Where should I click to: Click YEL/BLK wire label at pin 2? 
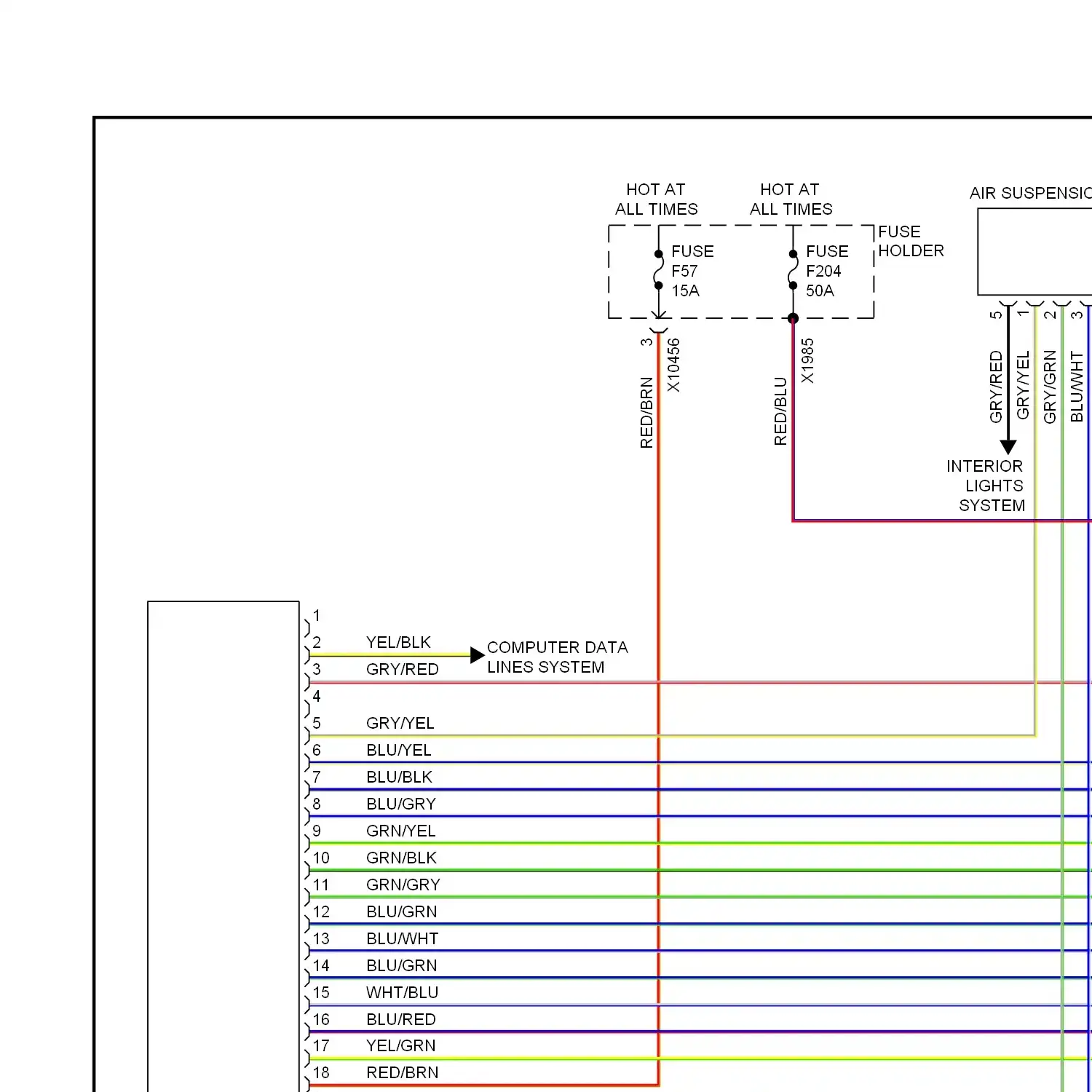coord(398,642)
